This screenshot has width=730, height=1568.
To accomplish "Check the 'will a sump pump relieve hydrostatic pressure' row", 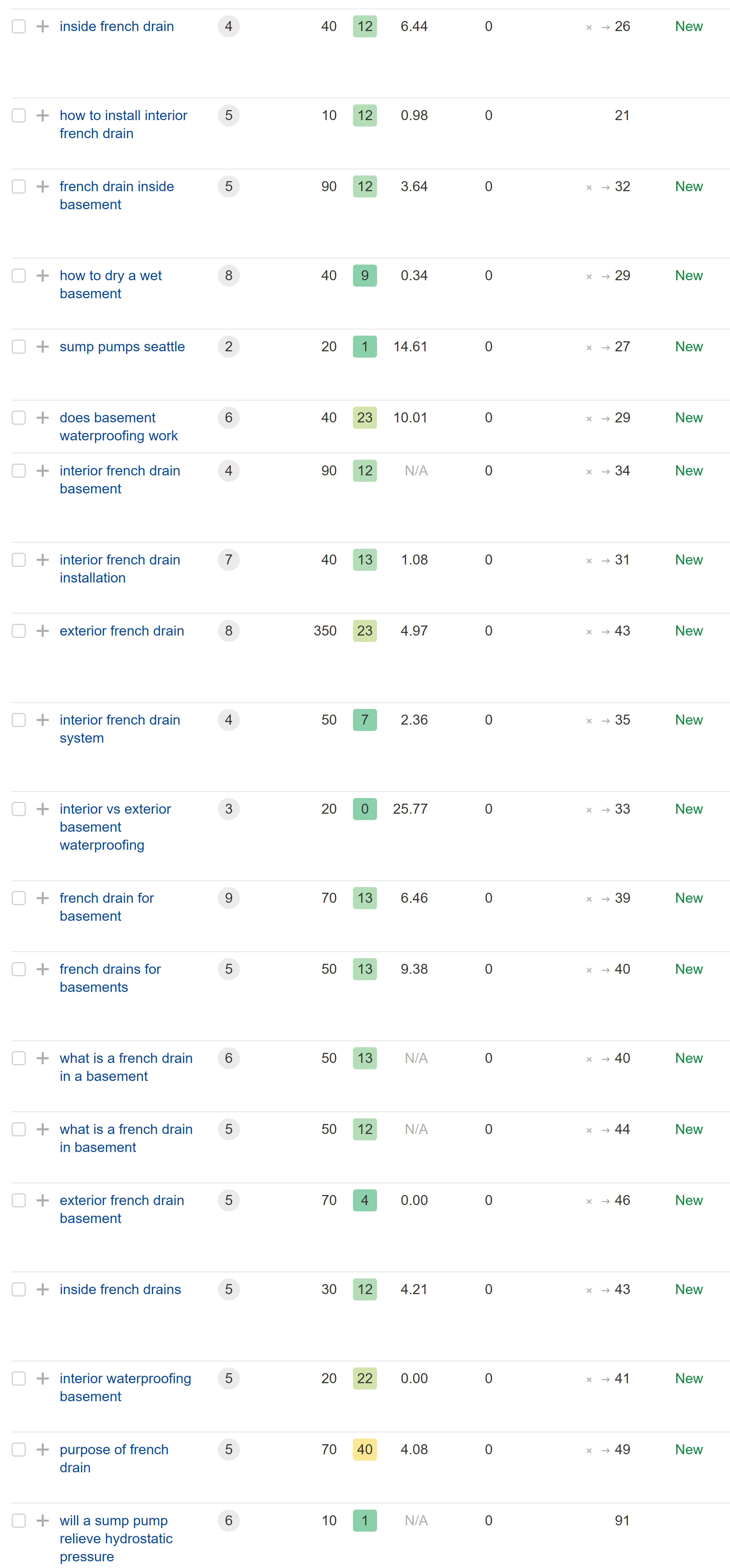I will [x=19, y=1521].
